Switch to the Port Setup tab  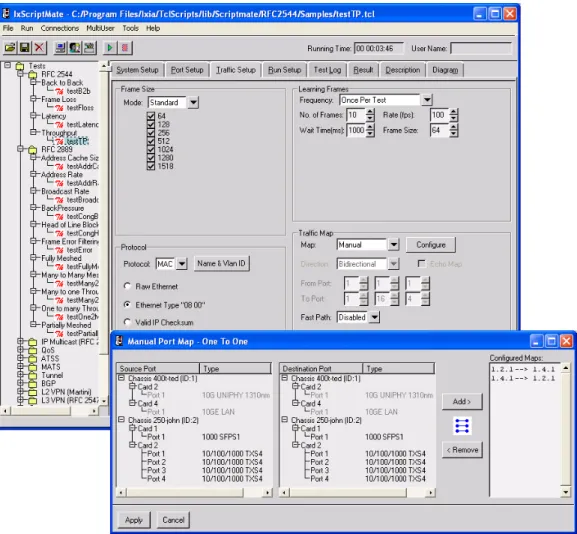(187, 70)
